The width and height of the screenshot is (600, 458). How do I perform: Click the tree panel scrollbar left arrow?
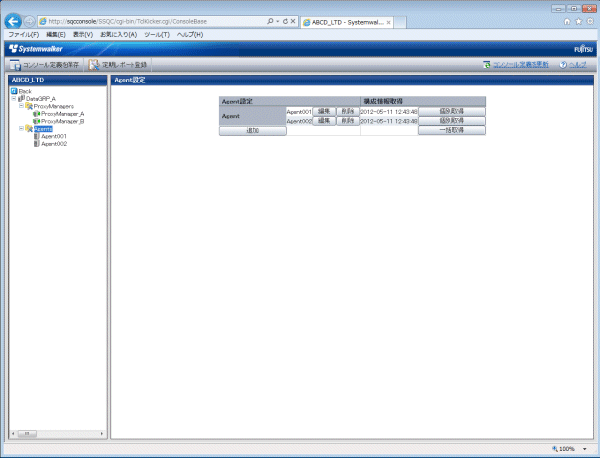tap(13, 434)
